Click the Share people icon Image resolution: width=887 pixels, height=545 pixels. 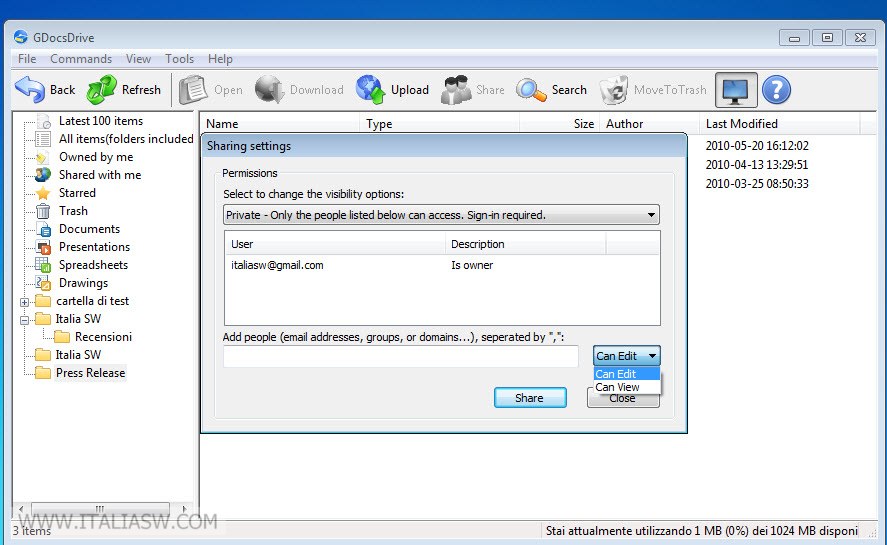[456, 89]
